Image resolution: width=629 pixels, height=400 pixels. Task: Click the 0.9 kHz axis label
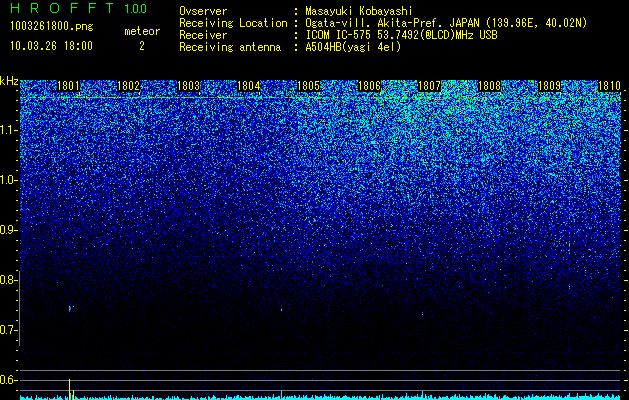[x=8, y=230]
